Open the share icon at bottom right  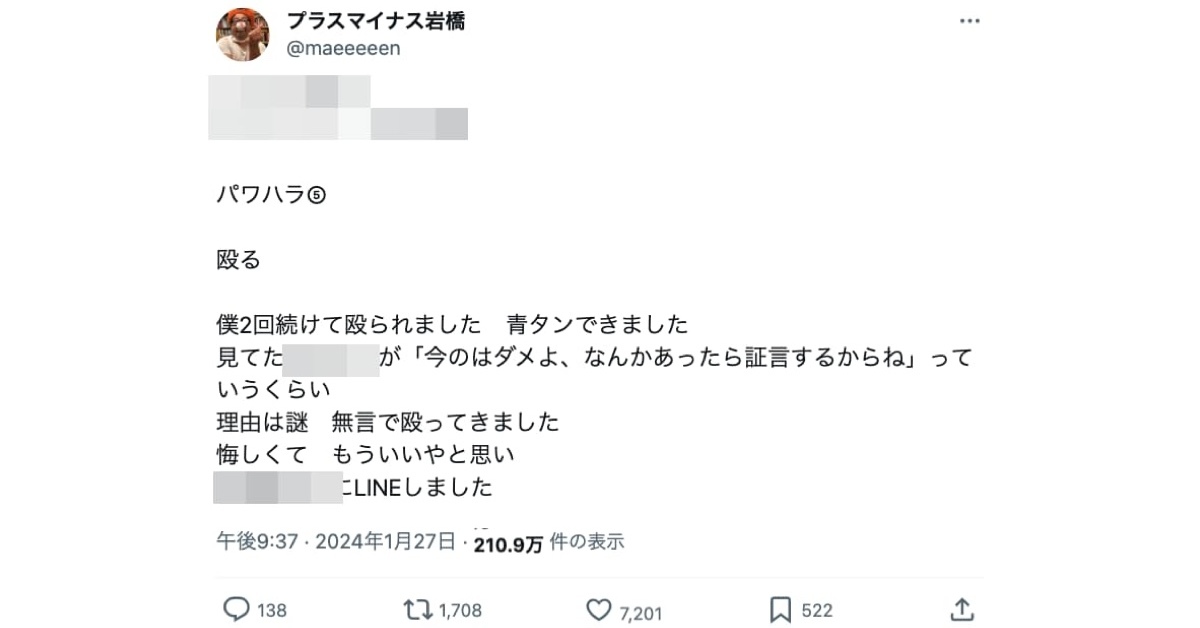click(x=961, y=609)
